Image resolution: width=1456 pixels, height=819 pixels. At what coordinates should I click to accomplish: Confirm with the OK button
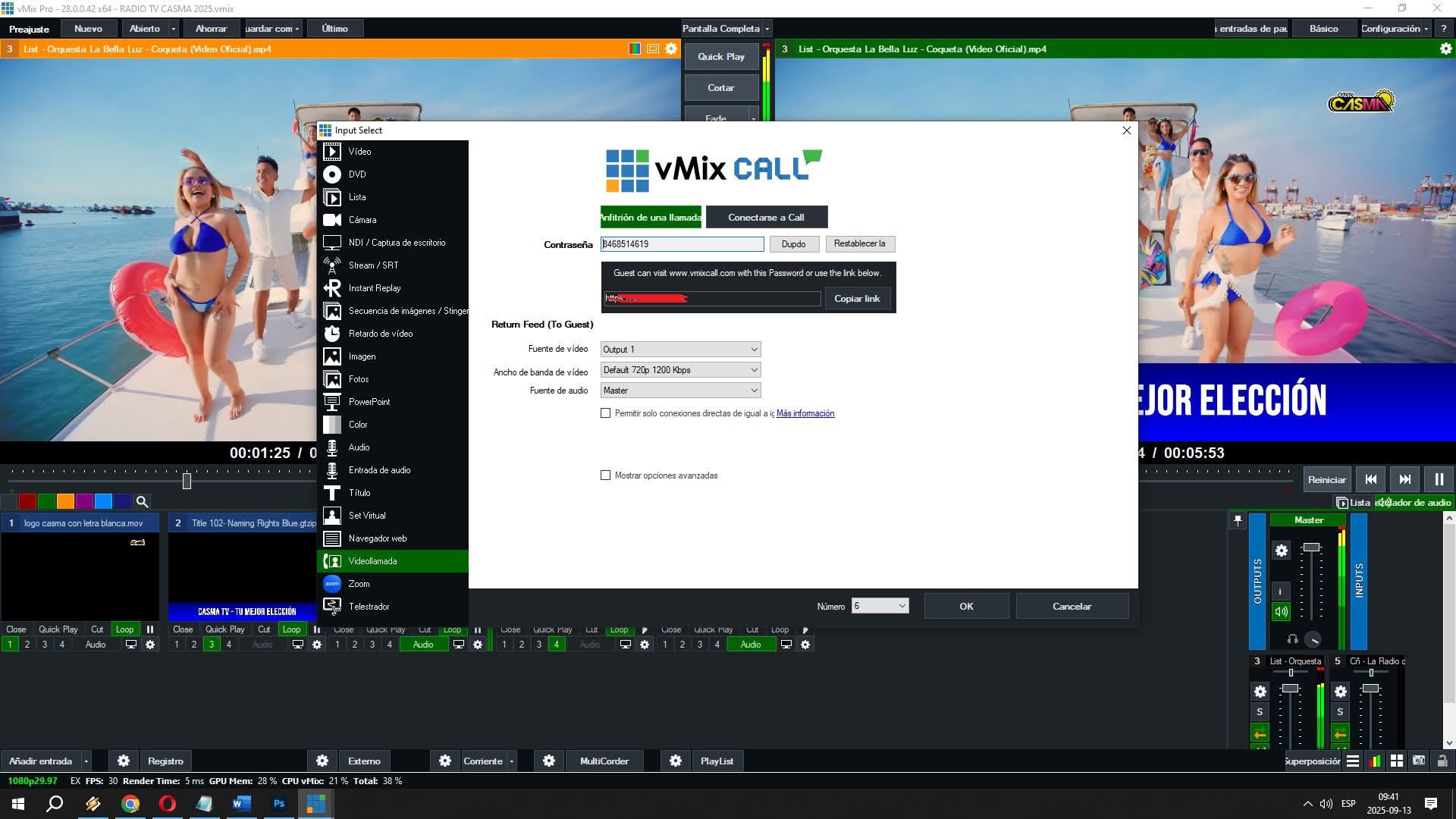tap(966, 606)
